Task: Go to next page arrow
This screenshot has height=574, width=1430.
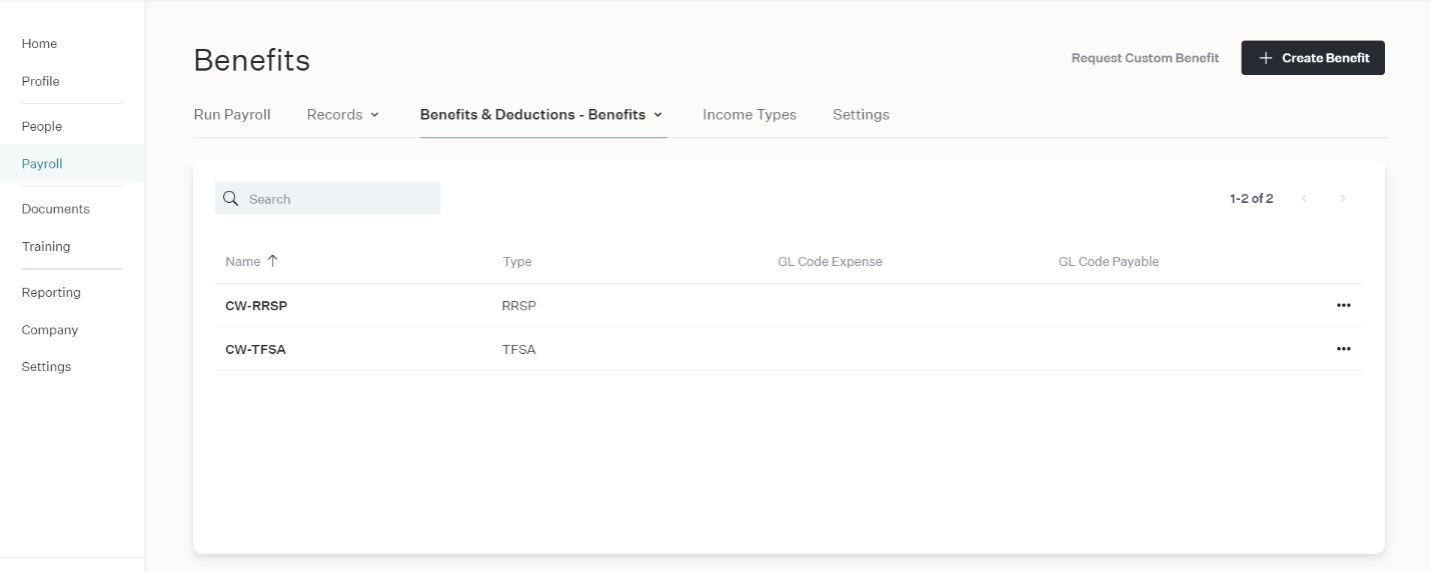Action: tap(1343, 199)
